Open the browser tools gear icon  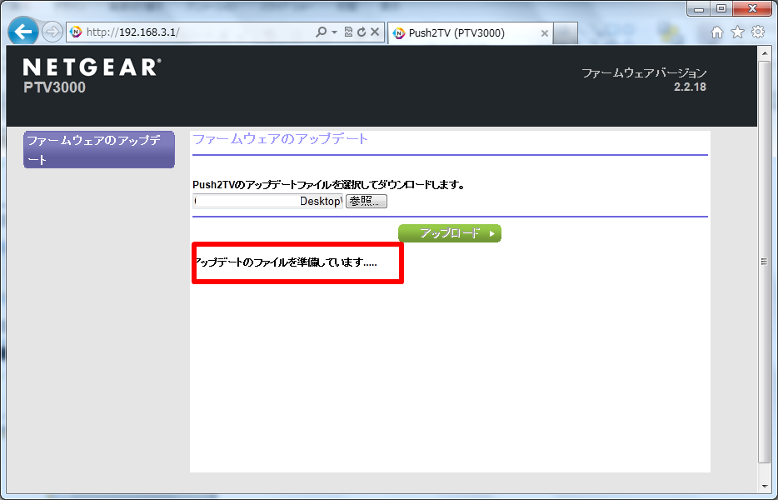click(758, 32)
